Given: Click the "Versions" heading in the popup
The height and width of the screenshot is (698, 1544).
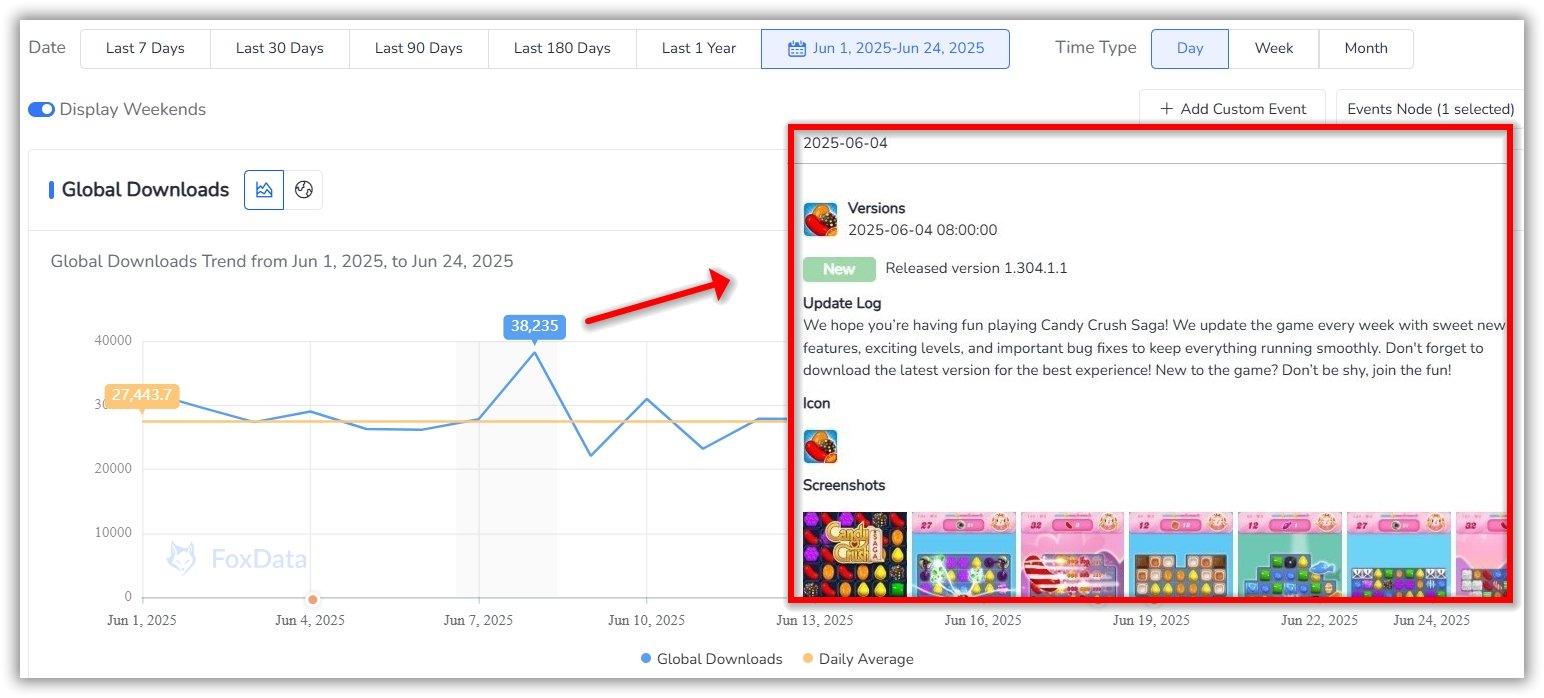Looking at the screenshot, I should [x=876, y=208].
